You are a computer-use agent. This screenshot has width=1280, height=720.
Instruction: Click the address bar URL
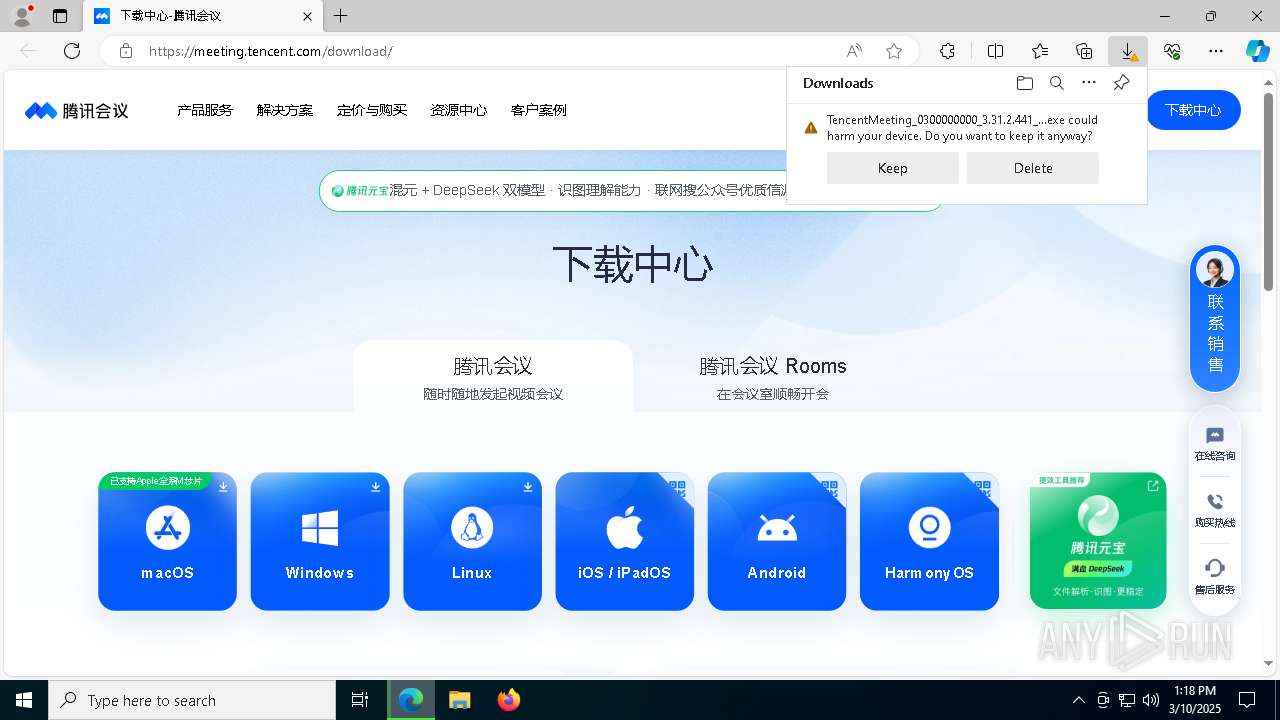click(x=271, y=51)
